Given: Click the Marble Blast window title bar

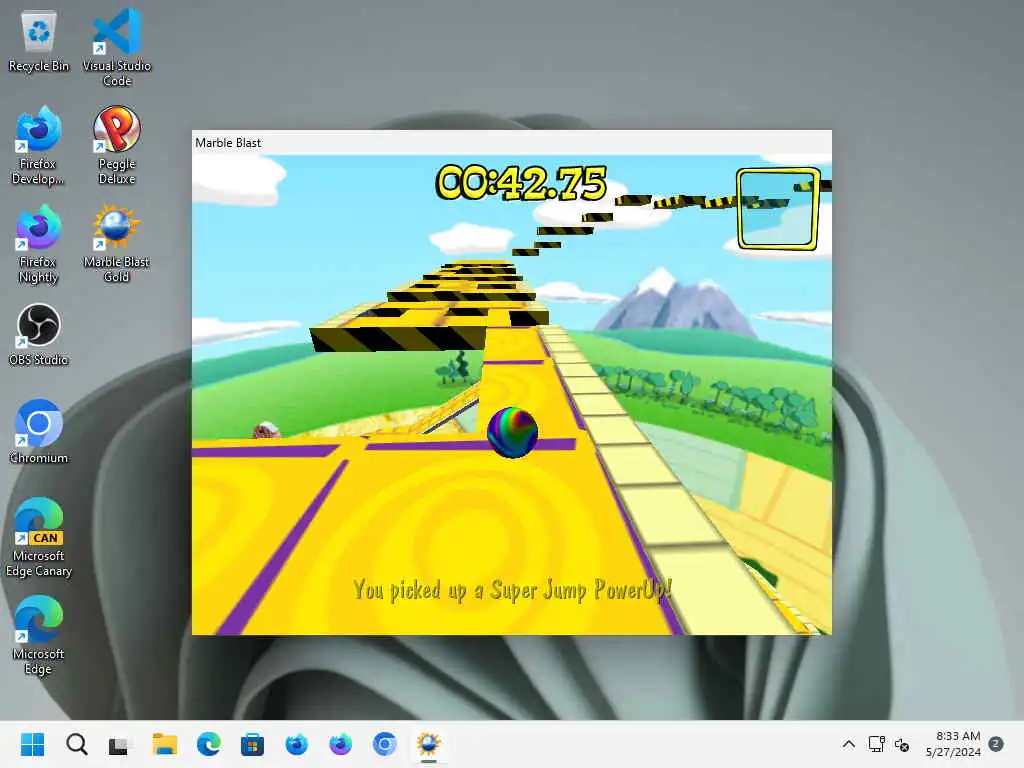Looking at the screenshot, I should coord(511,142).
